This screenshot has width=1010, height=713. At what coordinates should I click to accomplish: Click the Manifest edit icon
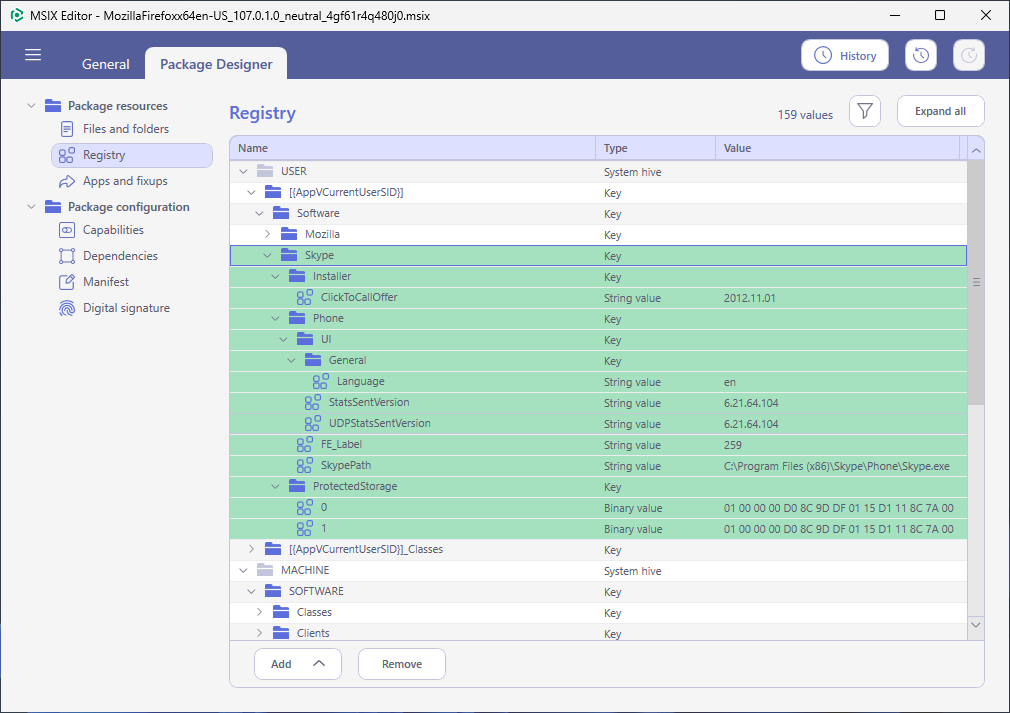click(67, 282)
